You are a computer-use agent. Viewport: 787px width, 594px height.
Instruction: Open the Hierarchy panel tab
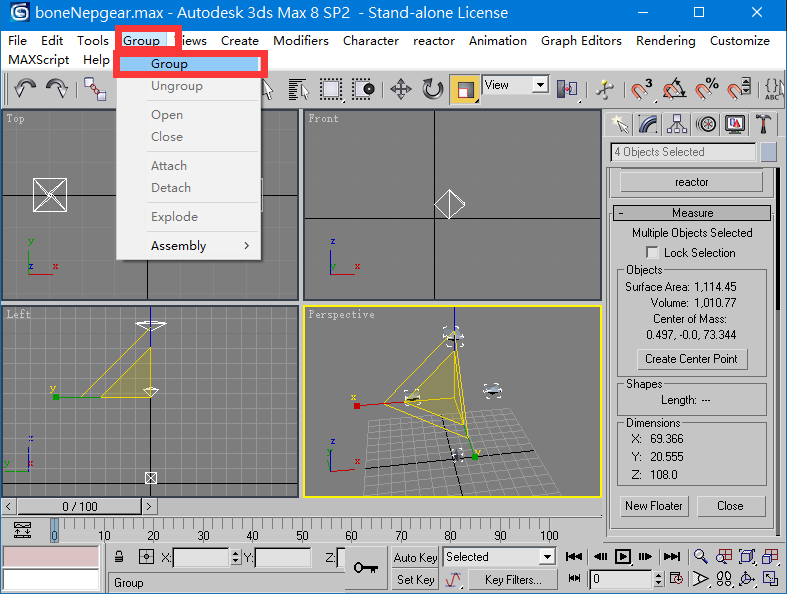[x=678, y=124]
